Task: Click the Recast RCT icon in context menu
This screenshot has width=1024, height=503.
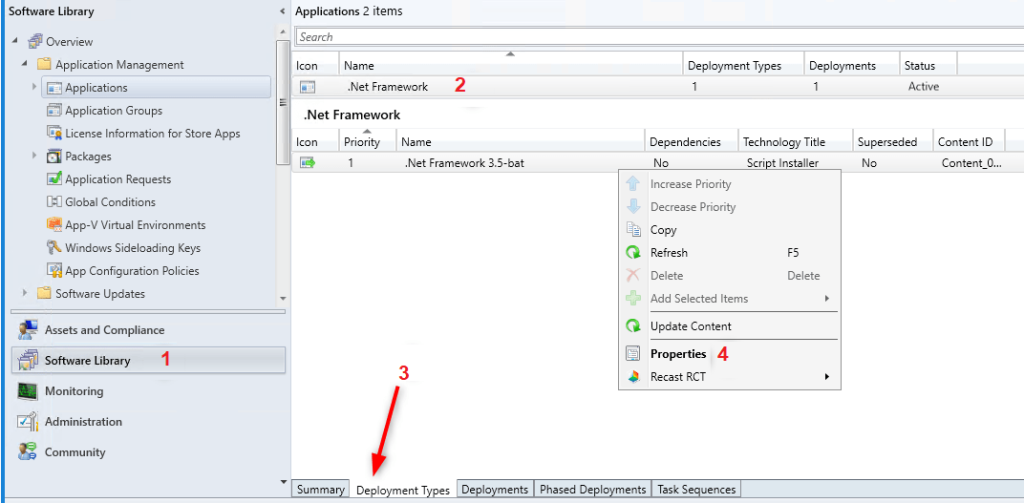Action: 633,377
